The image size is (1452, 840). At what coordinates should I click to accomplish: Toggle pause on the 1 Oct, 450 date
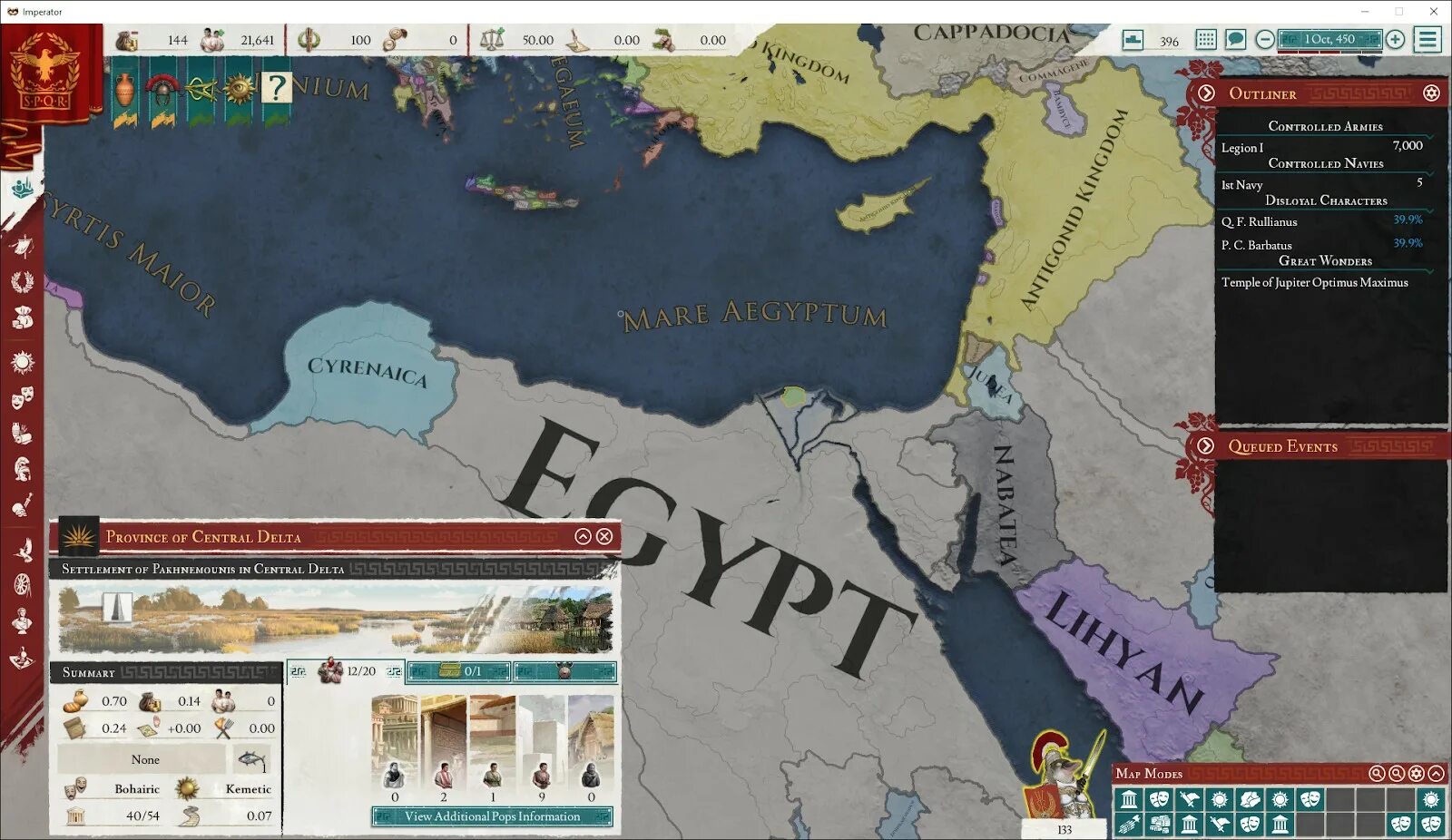tap(1329, 39)
